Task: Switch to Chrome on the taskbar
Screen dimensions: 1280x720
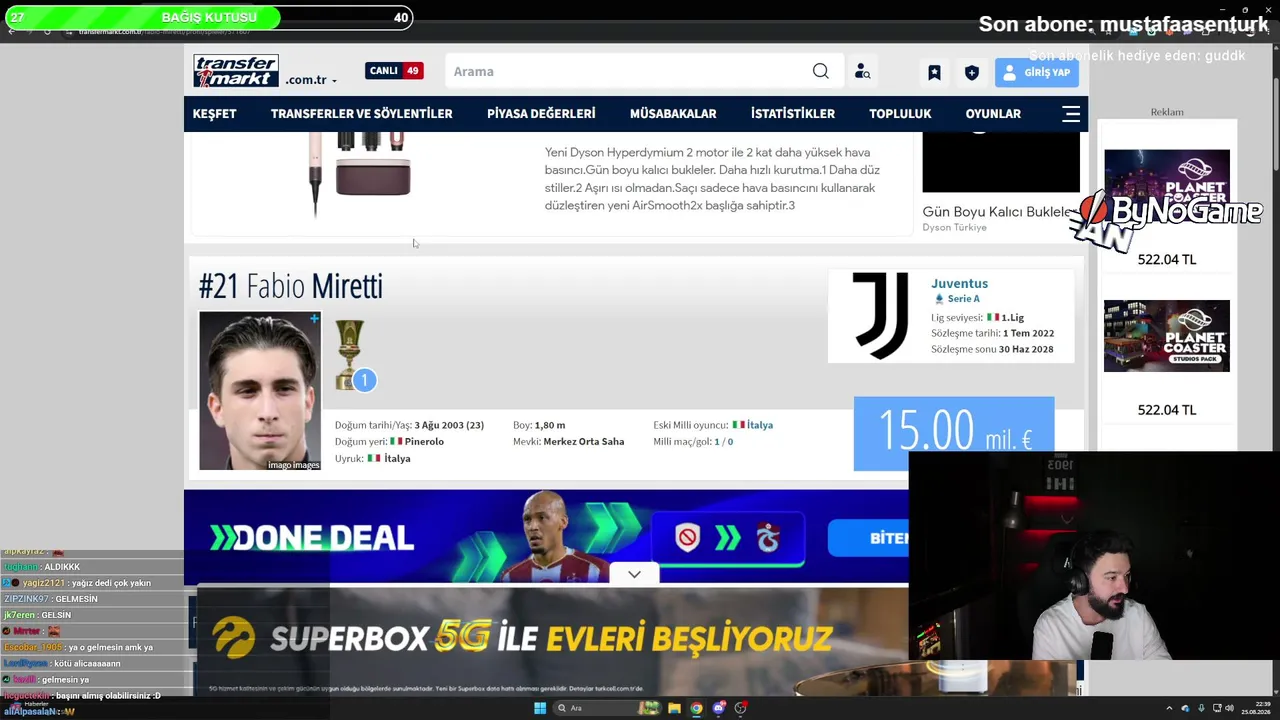Action: tap(696, 708)
